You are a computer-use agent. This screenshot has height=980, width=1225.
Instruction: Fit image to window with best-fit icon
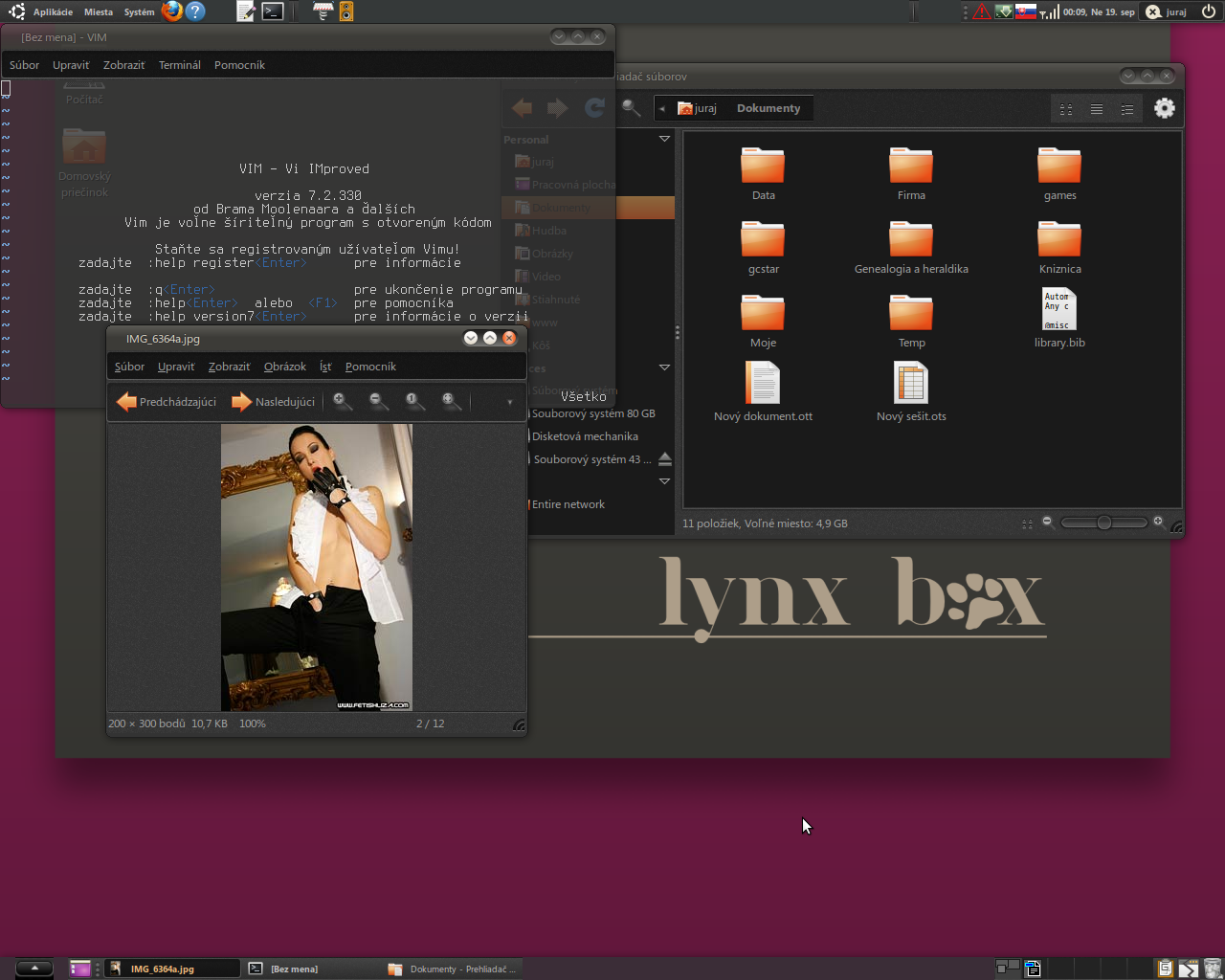451,402
